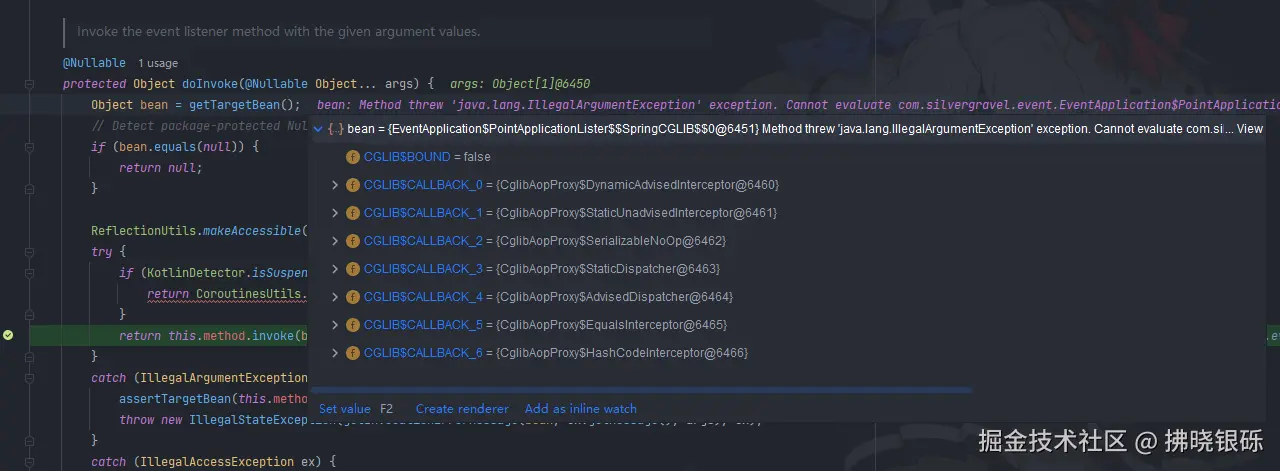The width and height of the screenshot is (1280, 471).
Task: Expand CGLIB$CALLBACK_6 HashCodeInterceptor node
Action: 335,353
